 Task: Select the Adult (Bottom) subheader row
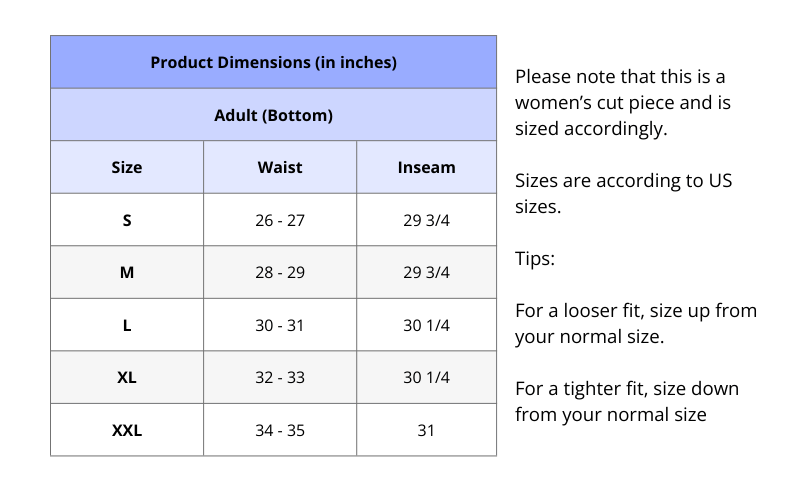click(273, 115)
